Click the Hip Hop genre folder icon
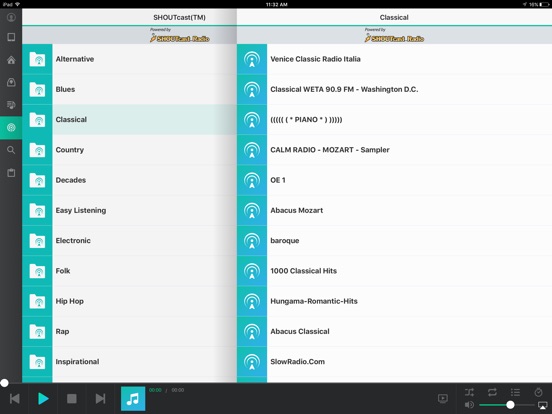The height and width of the screenshot is (414, 552). point(37,301)
